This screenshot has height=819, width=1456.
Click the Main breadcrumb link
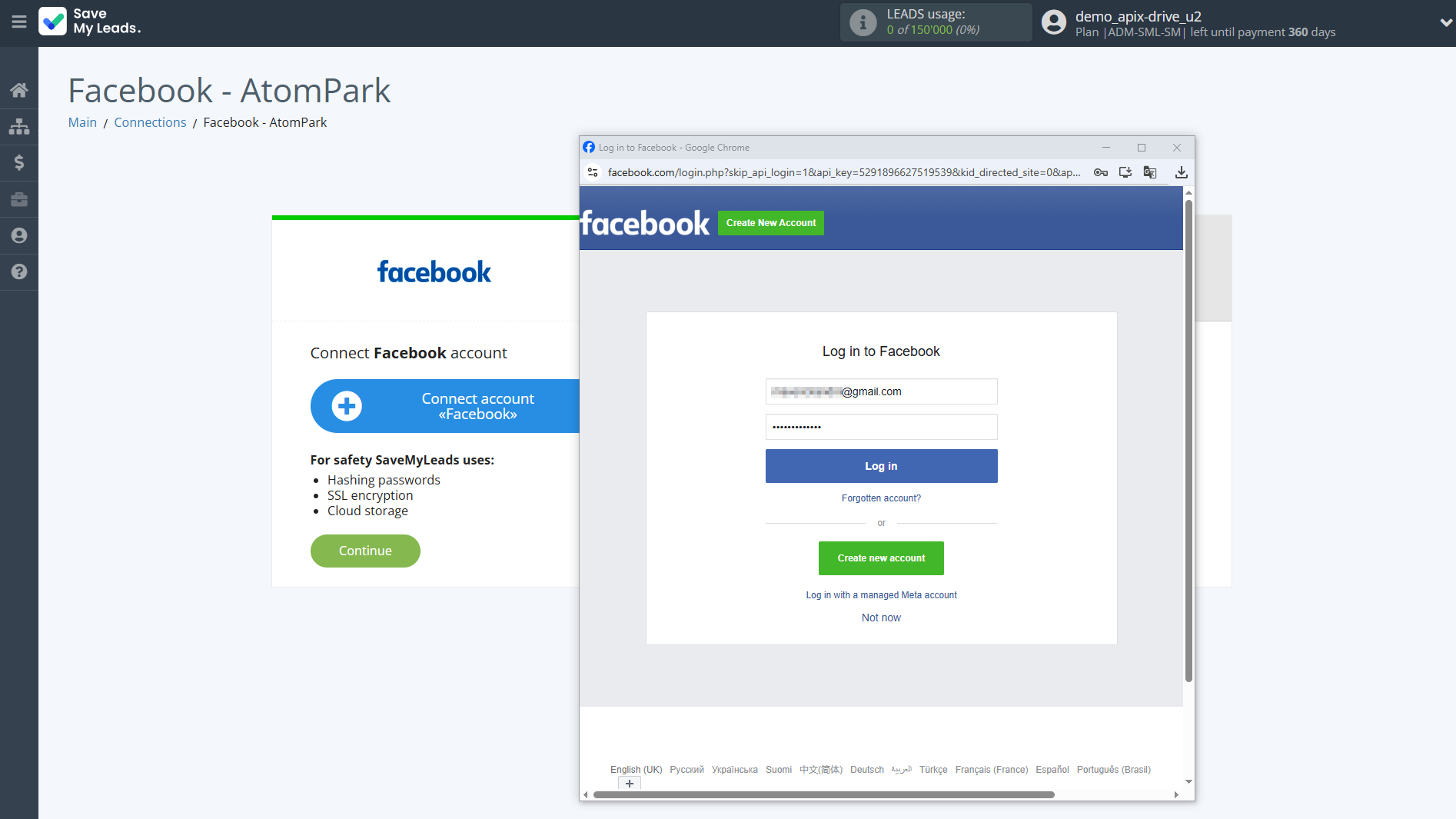pyautogui.click(x=82, y=122)
